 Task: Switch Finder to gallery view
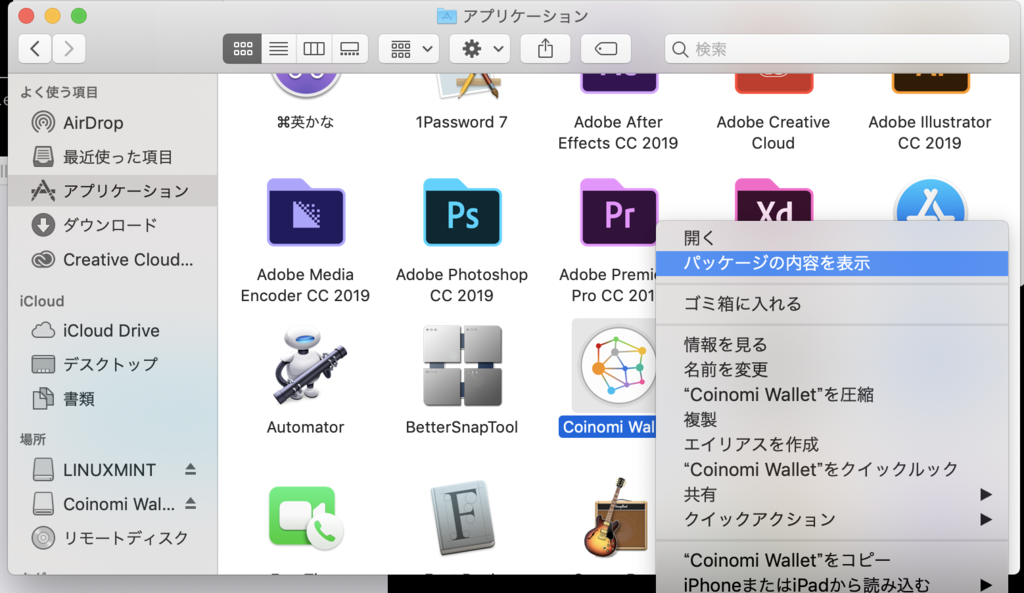click(349, 49)
